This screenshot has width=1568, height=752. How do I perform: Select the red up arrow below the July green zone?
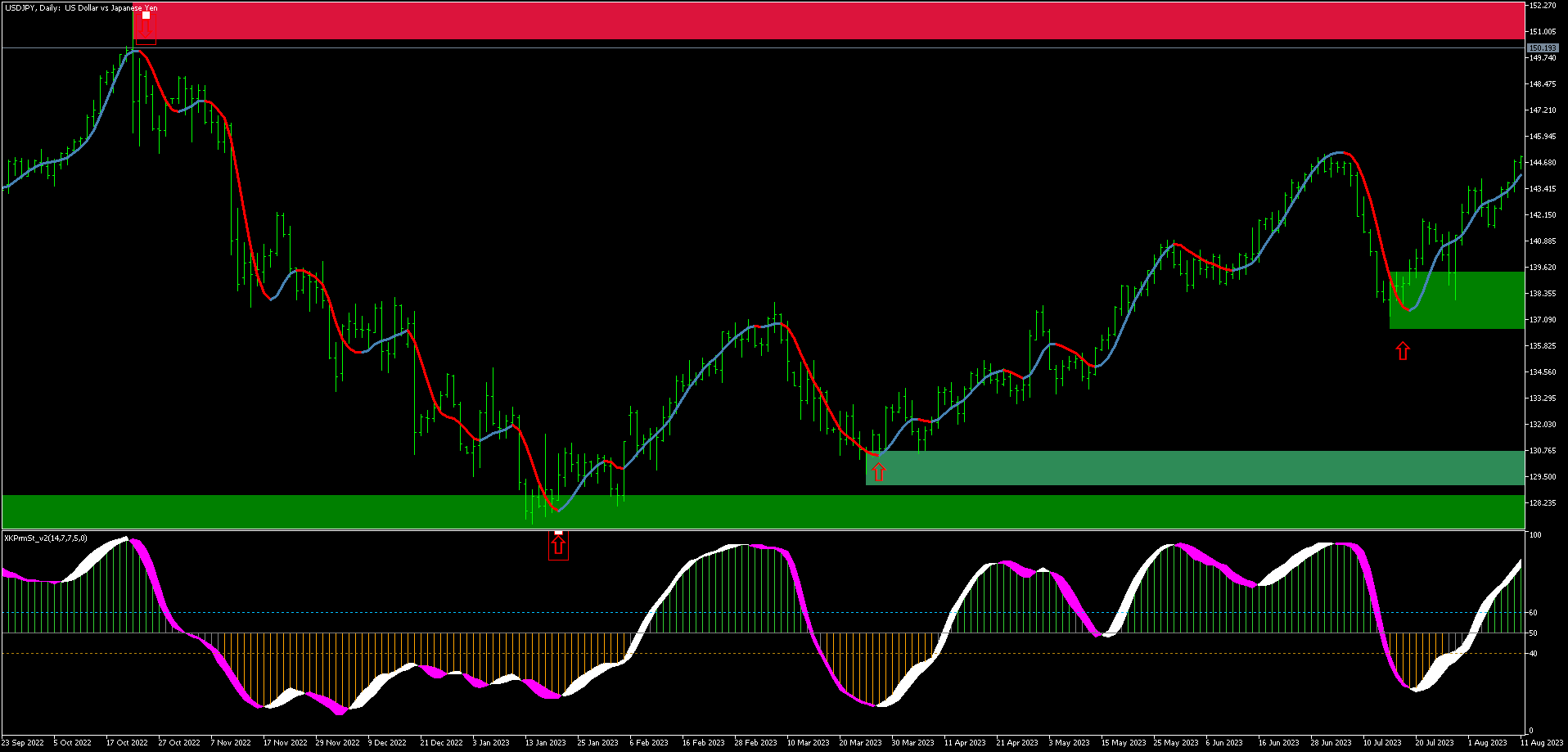pyautogui.click(x=1403, y=350)
